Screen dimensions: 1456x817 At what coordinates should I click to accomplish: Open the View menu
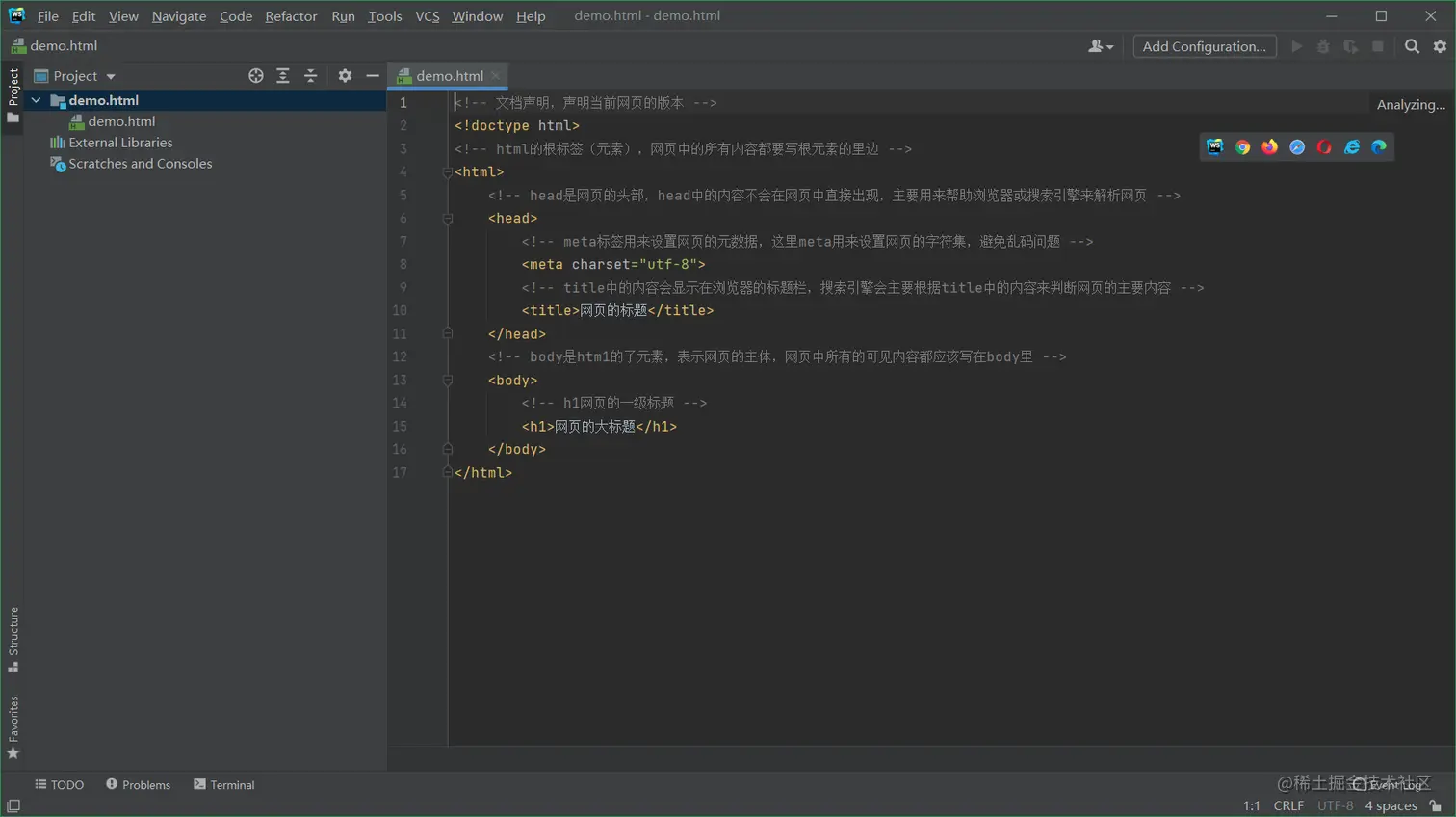coord(123,16)
